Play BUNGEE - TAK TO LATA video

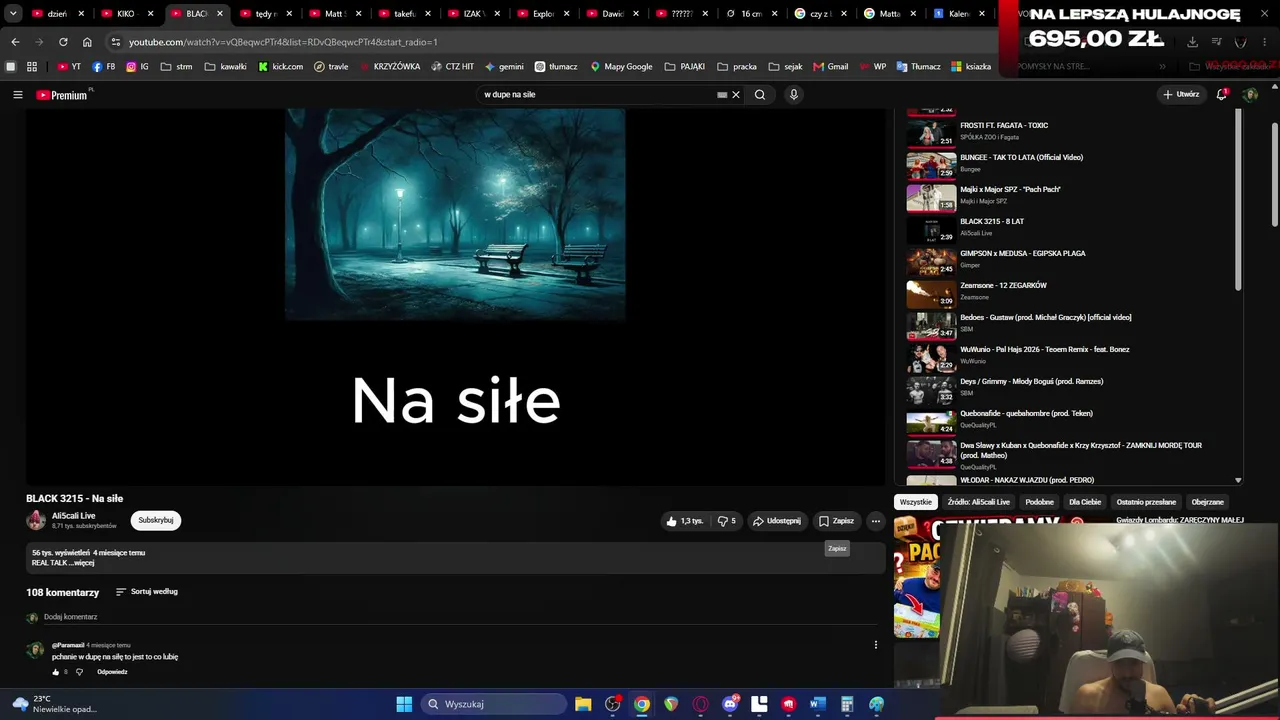point(1021,157)
